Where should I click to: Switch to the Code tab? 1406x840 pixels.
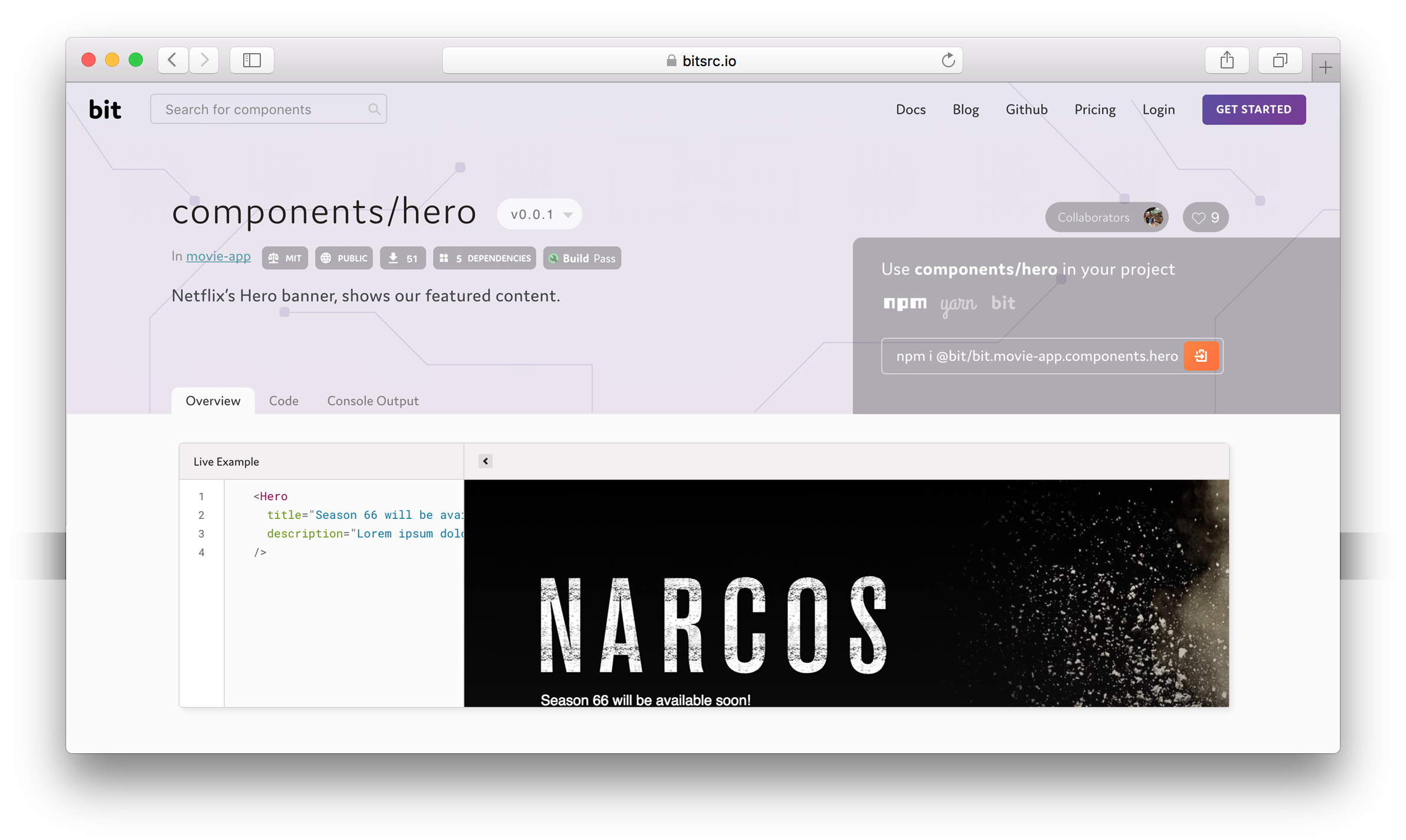[283, 400]
